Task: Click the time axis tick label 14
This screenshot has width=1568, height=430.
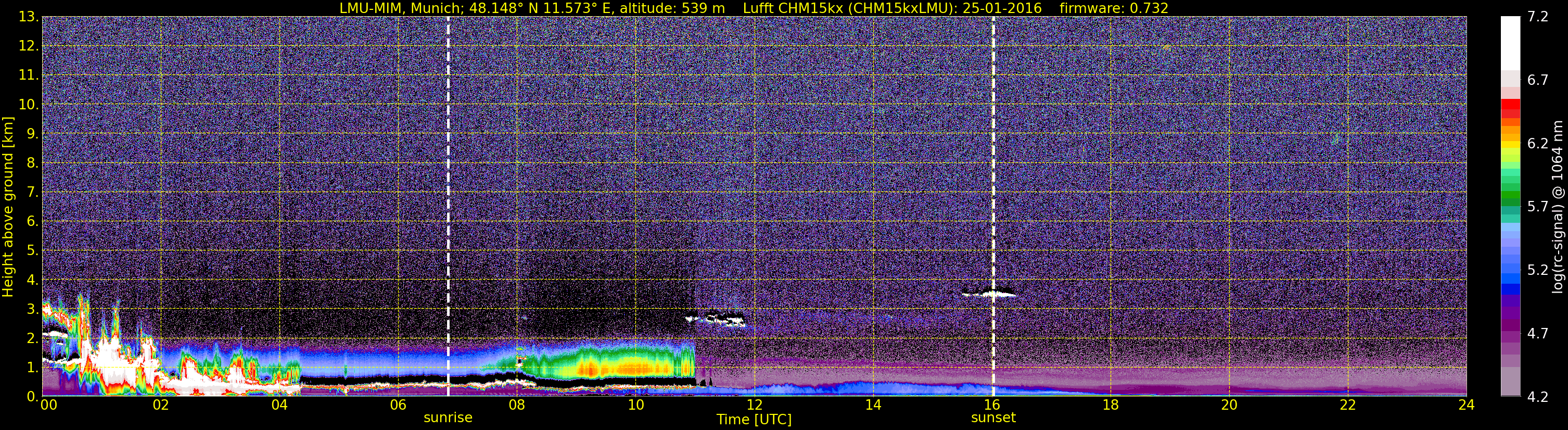Action: click(x=873, y=405)
